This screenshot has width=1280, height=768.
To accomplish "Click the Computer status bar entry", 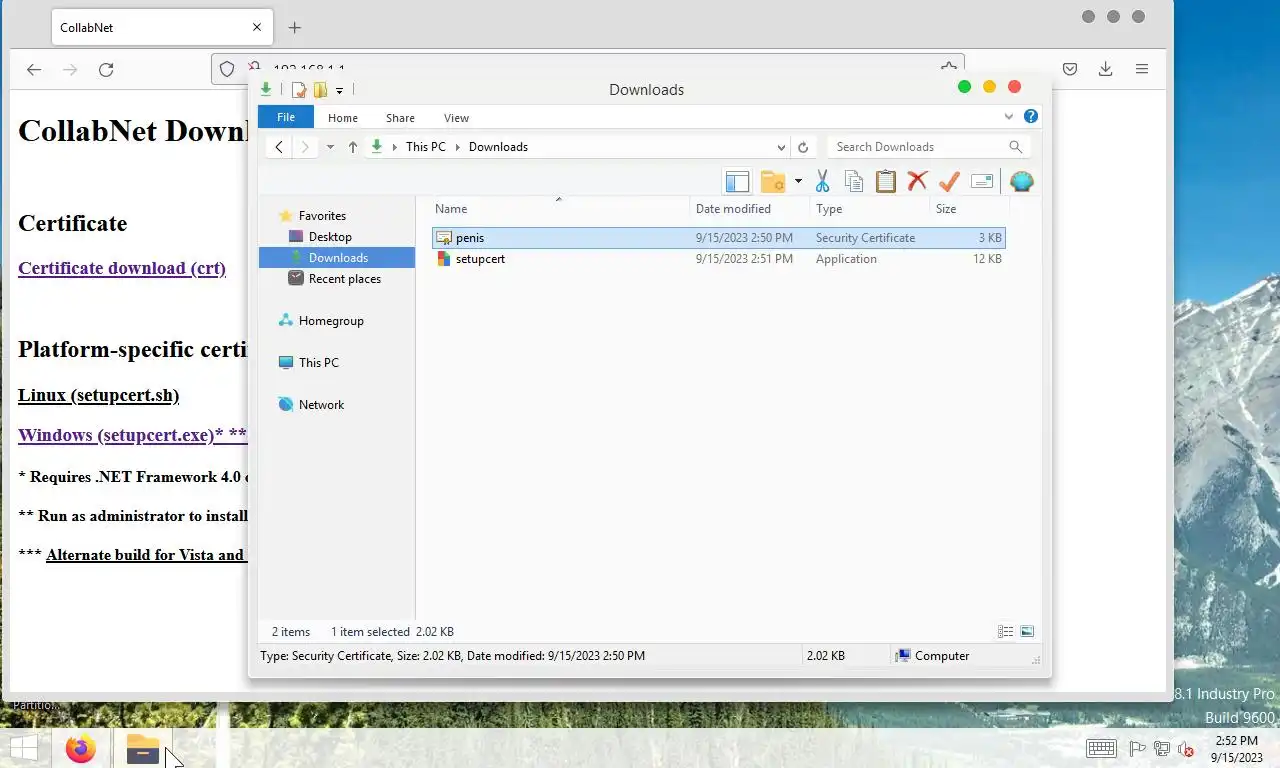I will [933, 656].
